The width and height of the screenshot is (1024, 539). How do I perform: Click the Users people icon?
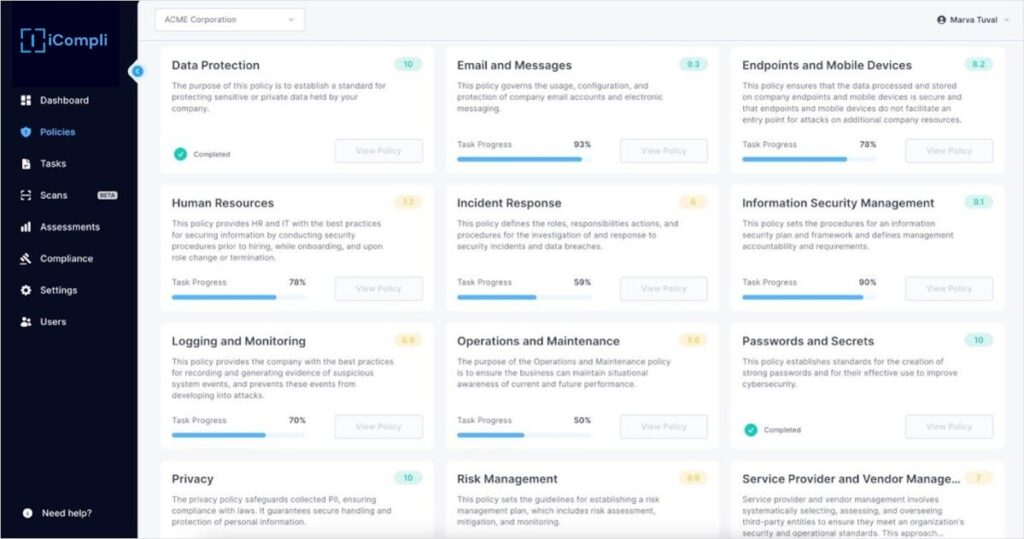[26, 322]
